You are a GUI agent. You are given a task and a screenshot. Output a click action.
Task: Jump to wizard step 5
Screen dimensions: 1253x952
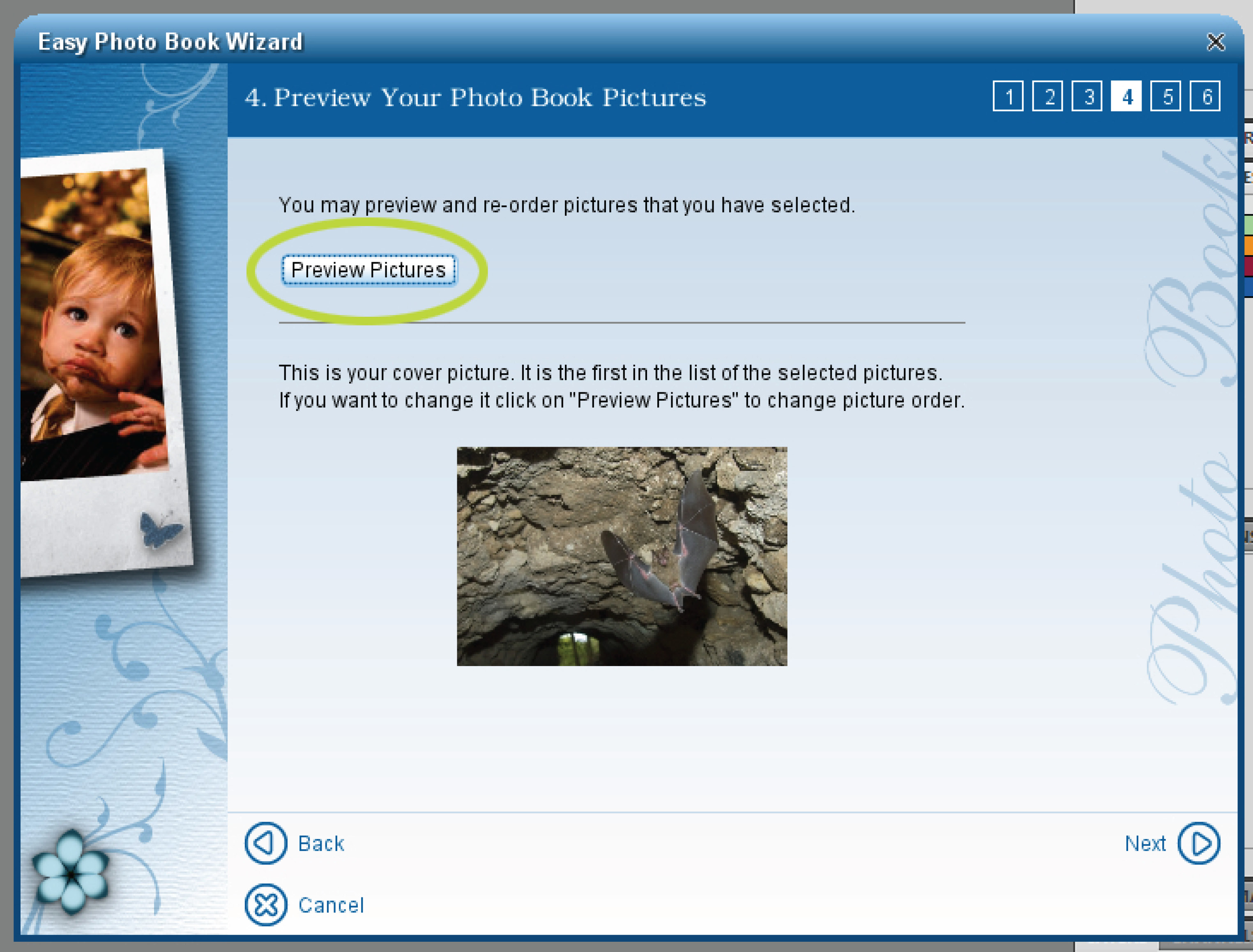pos(1166,96)
